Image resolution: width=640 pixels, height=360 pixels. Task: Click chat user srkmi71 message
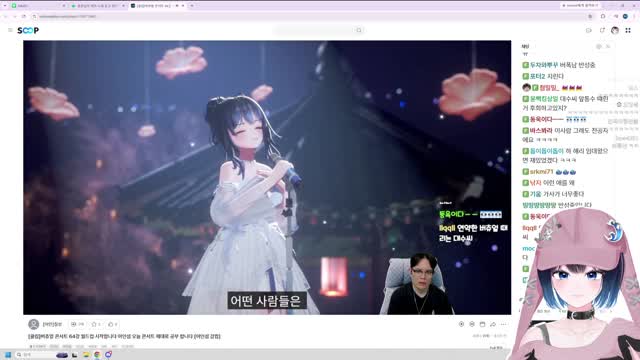tap(549, 172)
